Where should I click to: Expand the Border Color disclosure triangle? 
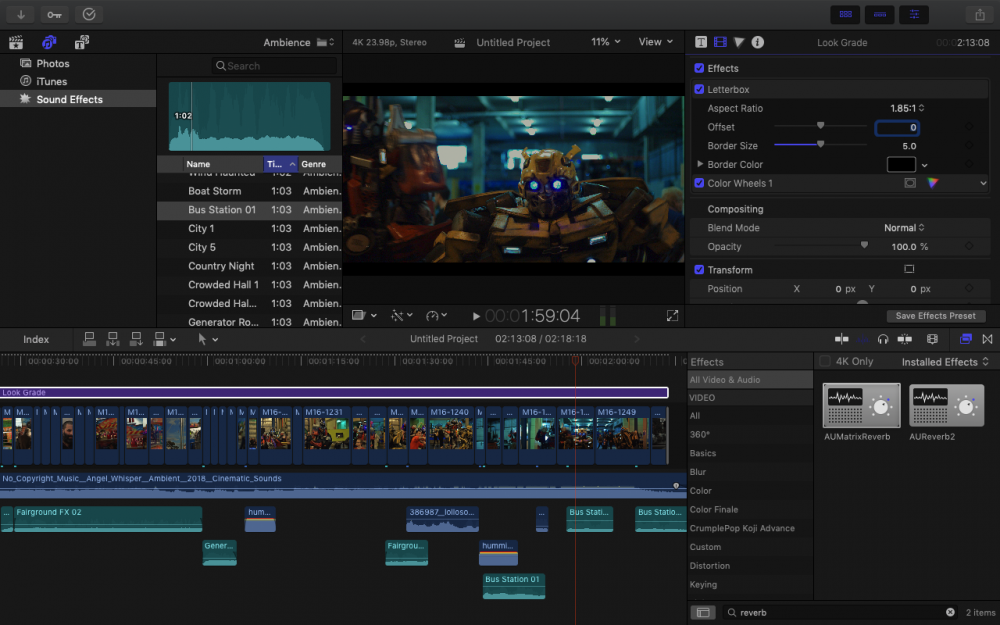pos(700,164)
